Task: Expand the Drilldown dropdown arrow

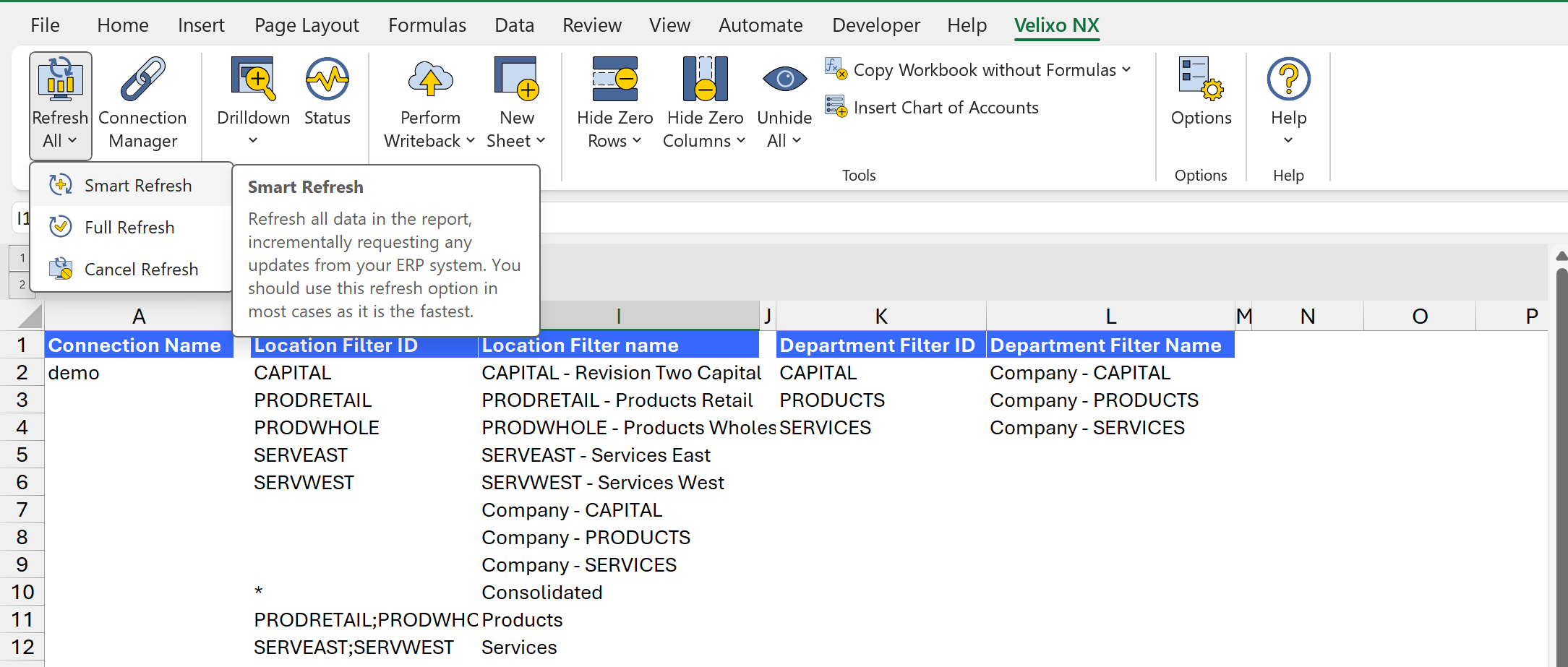Action: click(x=253, y=140)
